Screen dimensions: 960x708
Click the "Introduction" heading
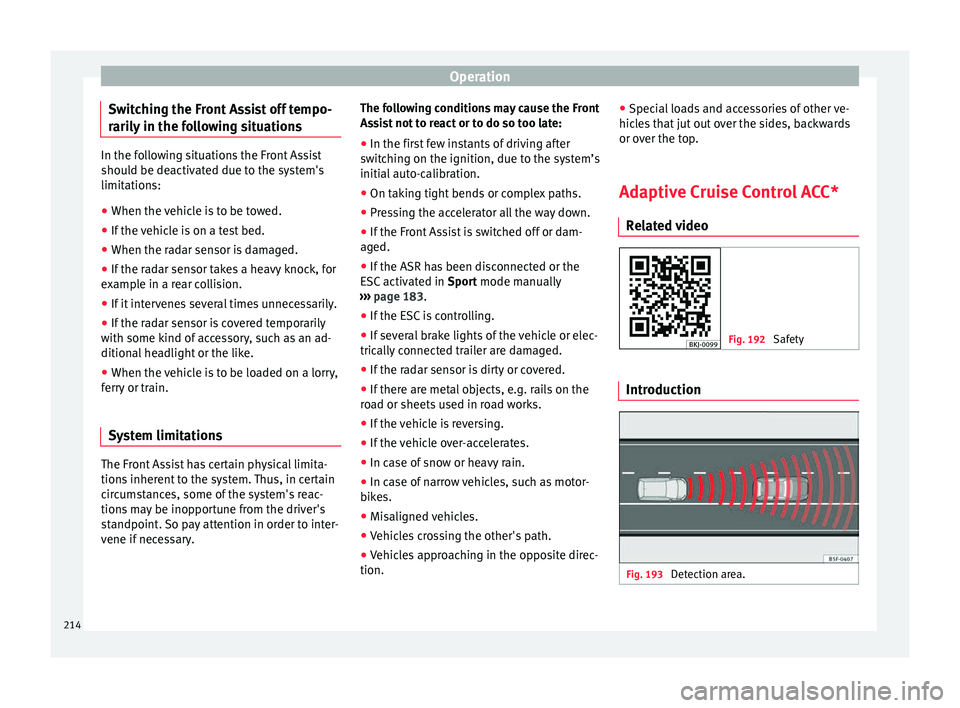[663, 390]
